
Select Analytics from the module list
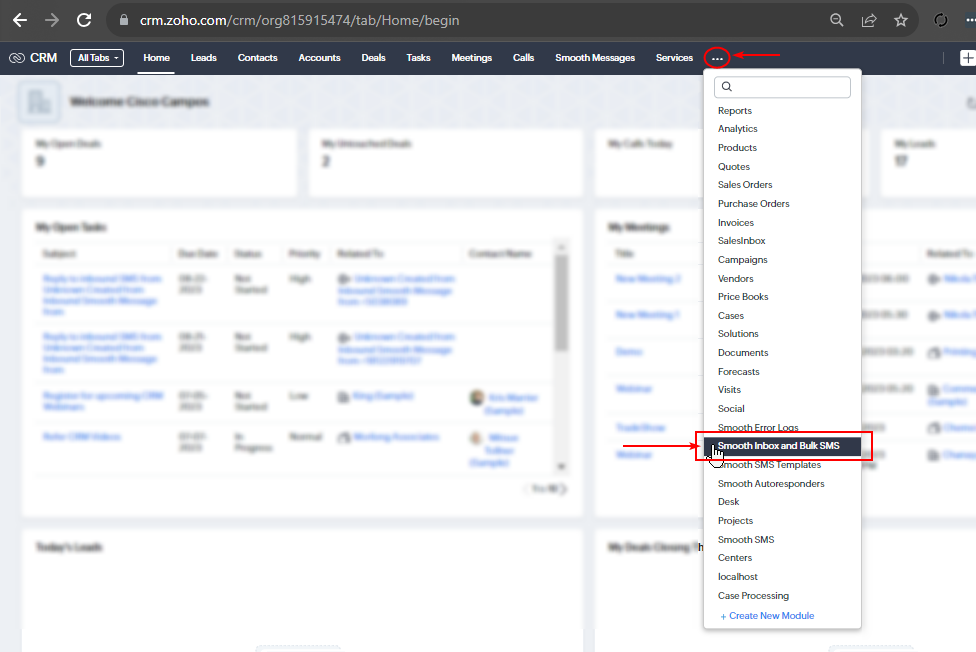(738, 129)
